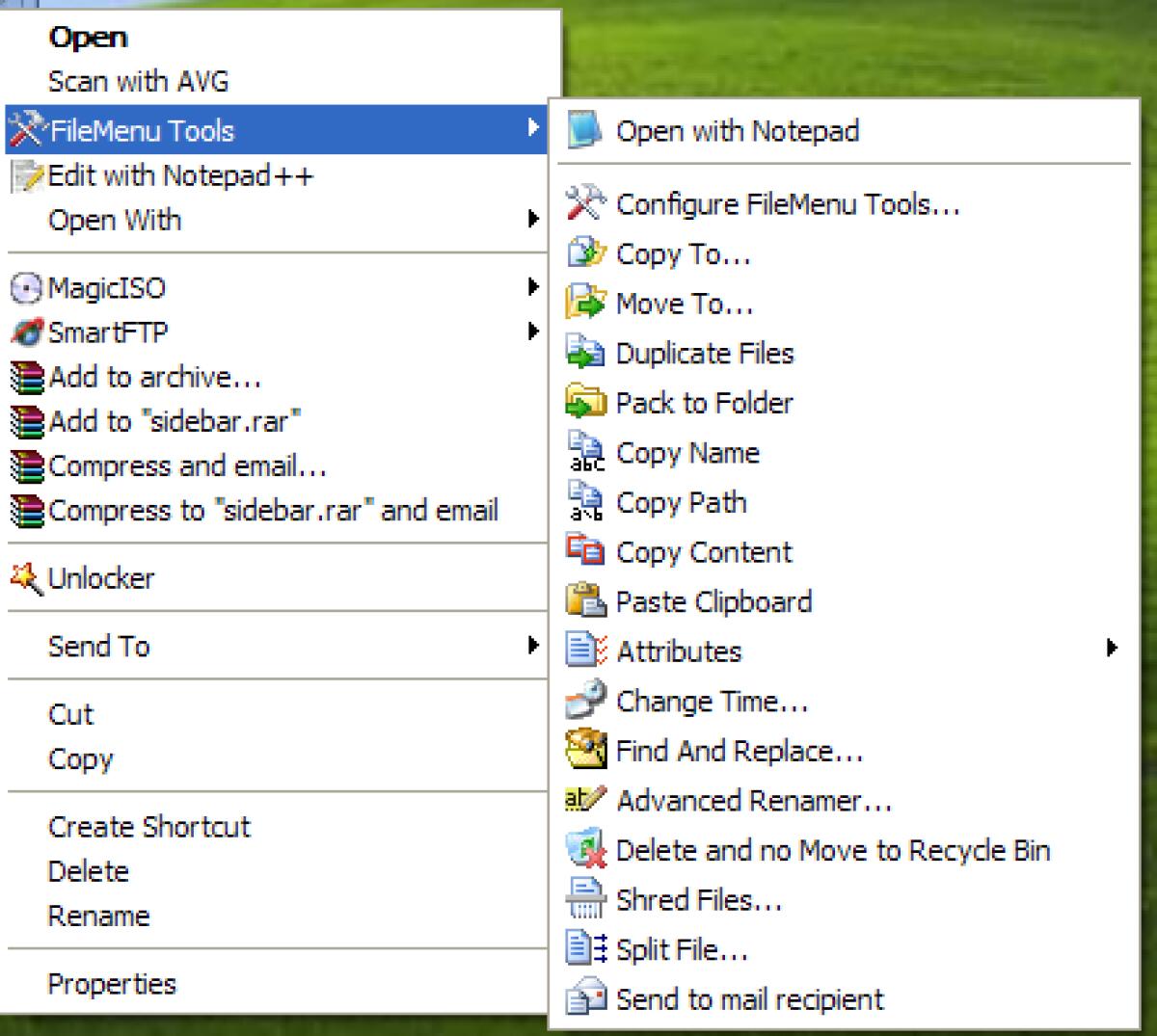
Task: Click the Copy To... label
Action: point(683,254)
